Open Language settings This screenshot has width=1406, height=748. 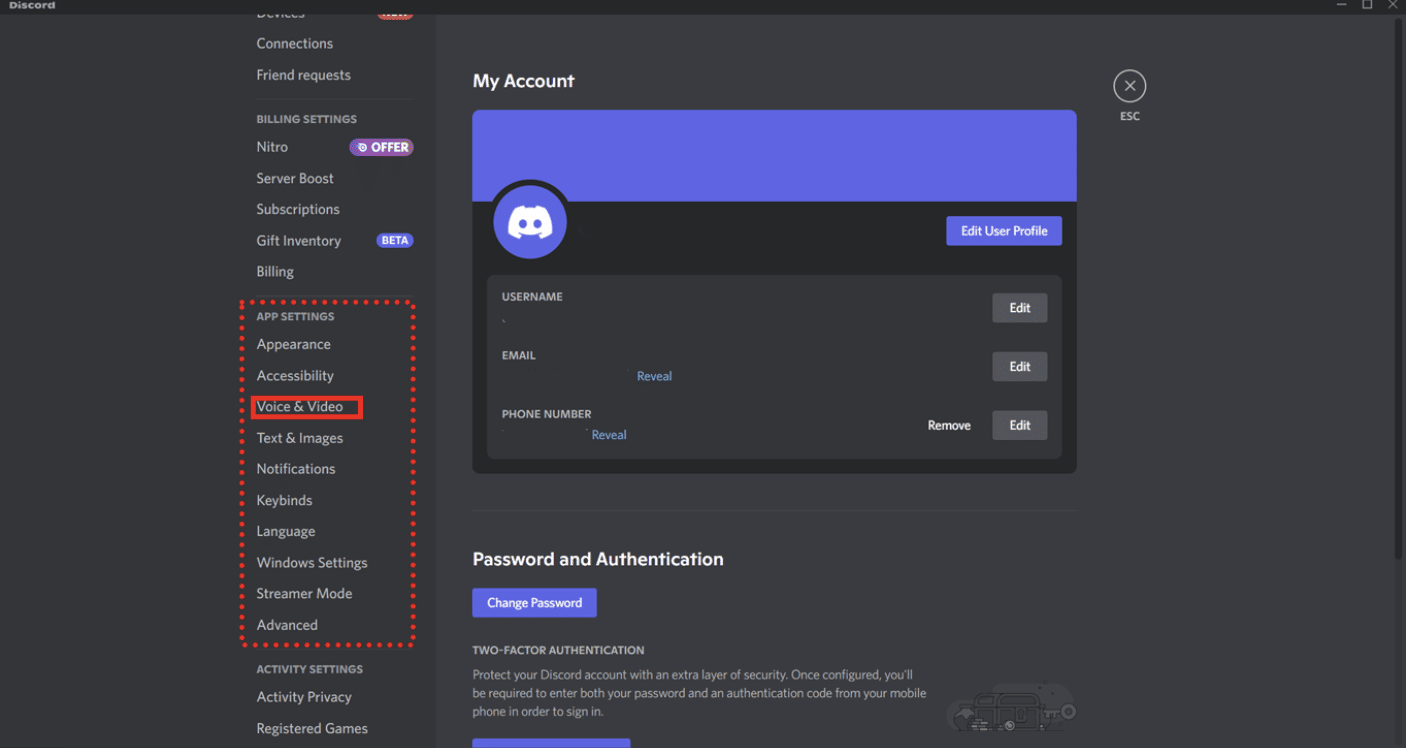click(286, 531)
